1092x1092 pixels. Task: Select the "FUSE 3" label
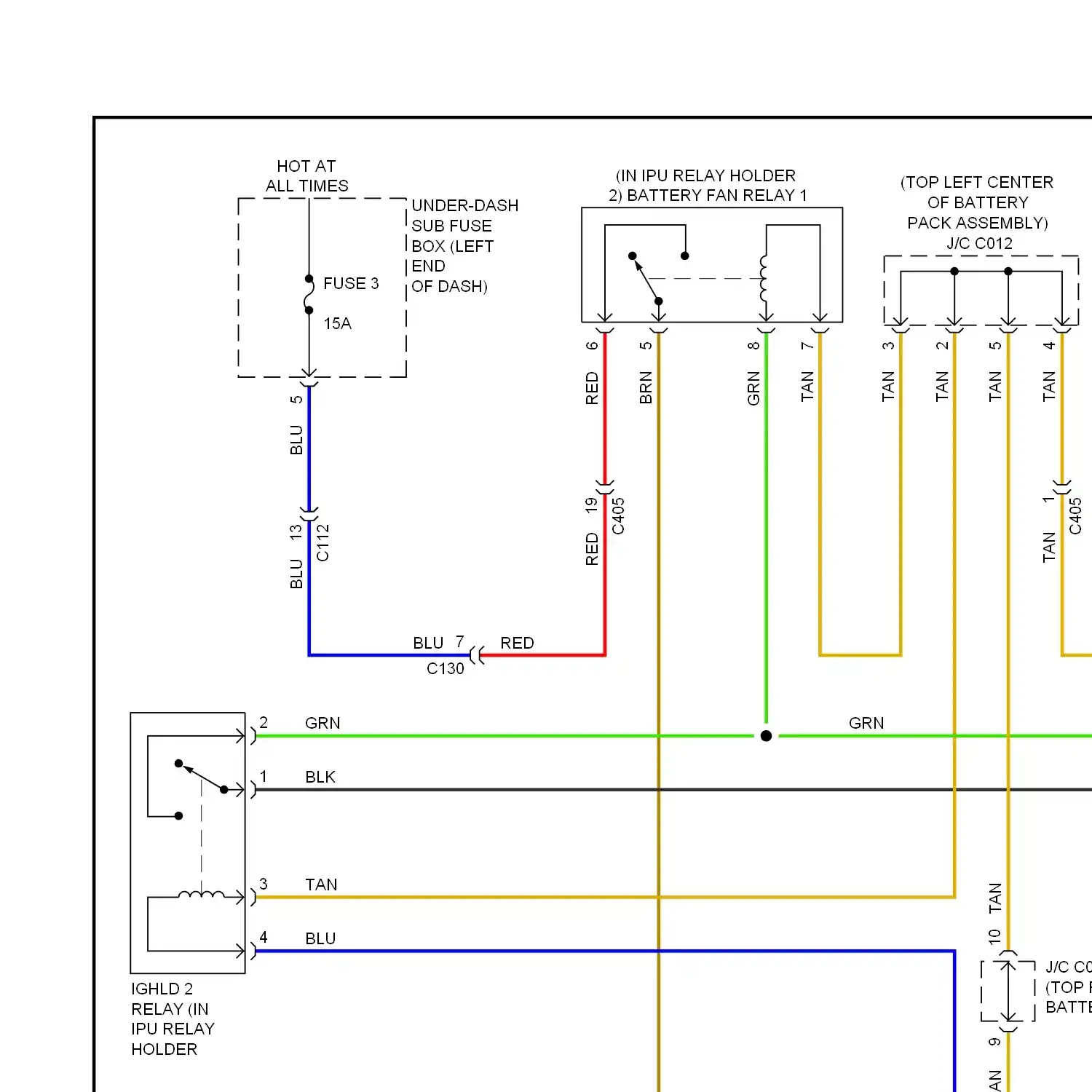coord(351,283)
